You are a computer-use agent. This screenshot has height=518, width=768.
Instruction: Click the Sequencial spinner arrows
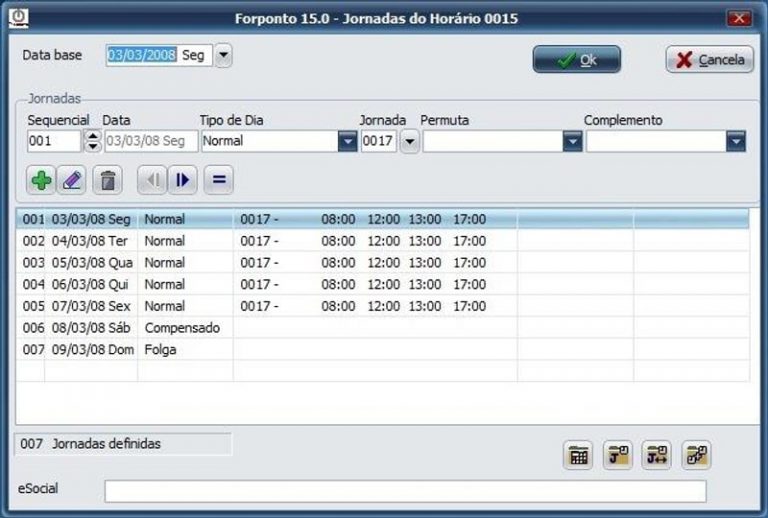pos(93,142)
